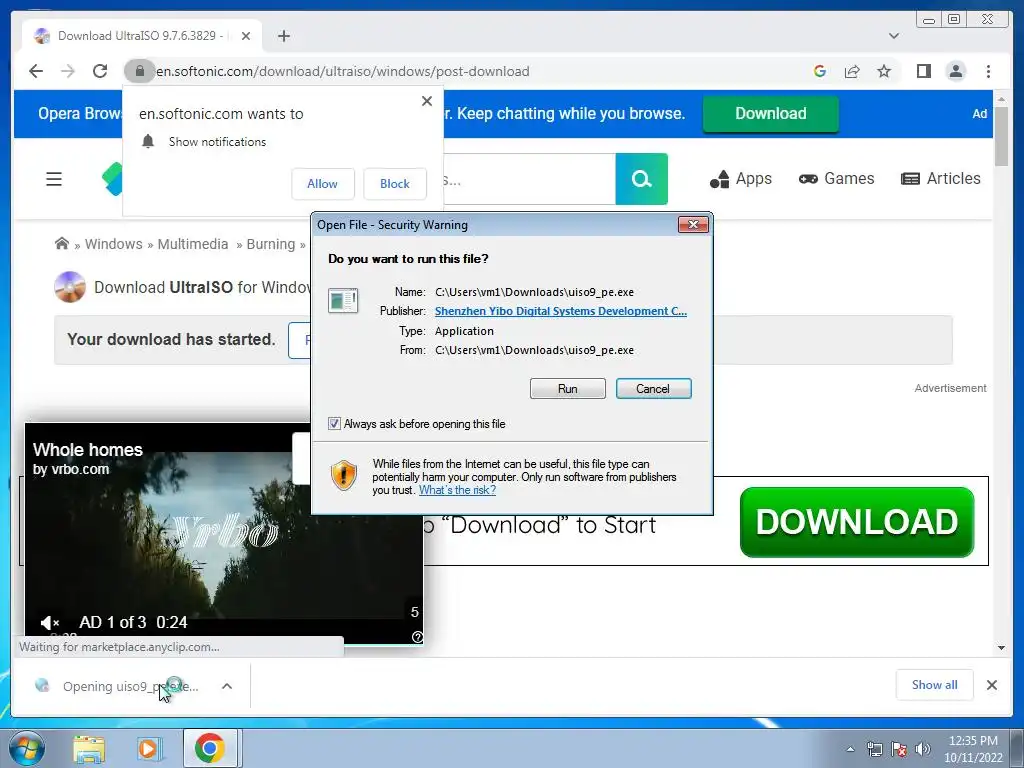Click the scrollbar down arrow

point(1001,648)
